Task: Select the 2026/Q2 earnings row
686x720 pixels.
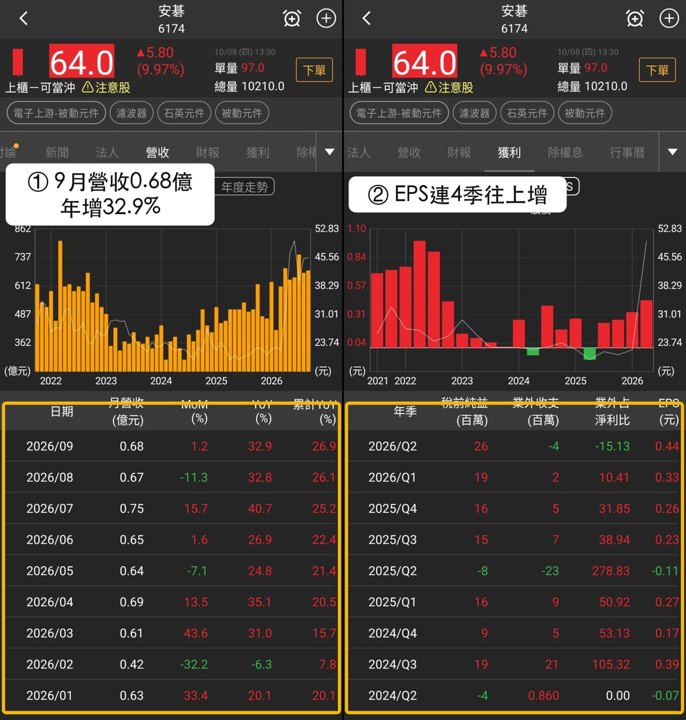Action: click(514, 446)
